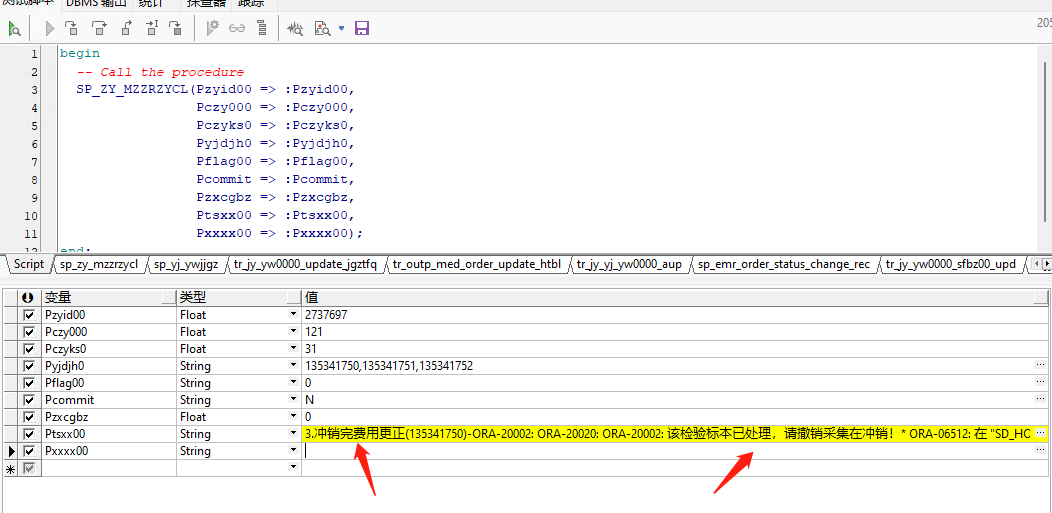Open ellipsis editor button for Pyjdjh0 value
The image size is (1052, 513).
point(1040,366)
